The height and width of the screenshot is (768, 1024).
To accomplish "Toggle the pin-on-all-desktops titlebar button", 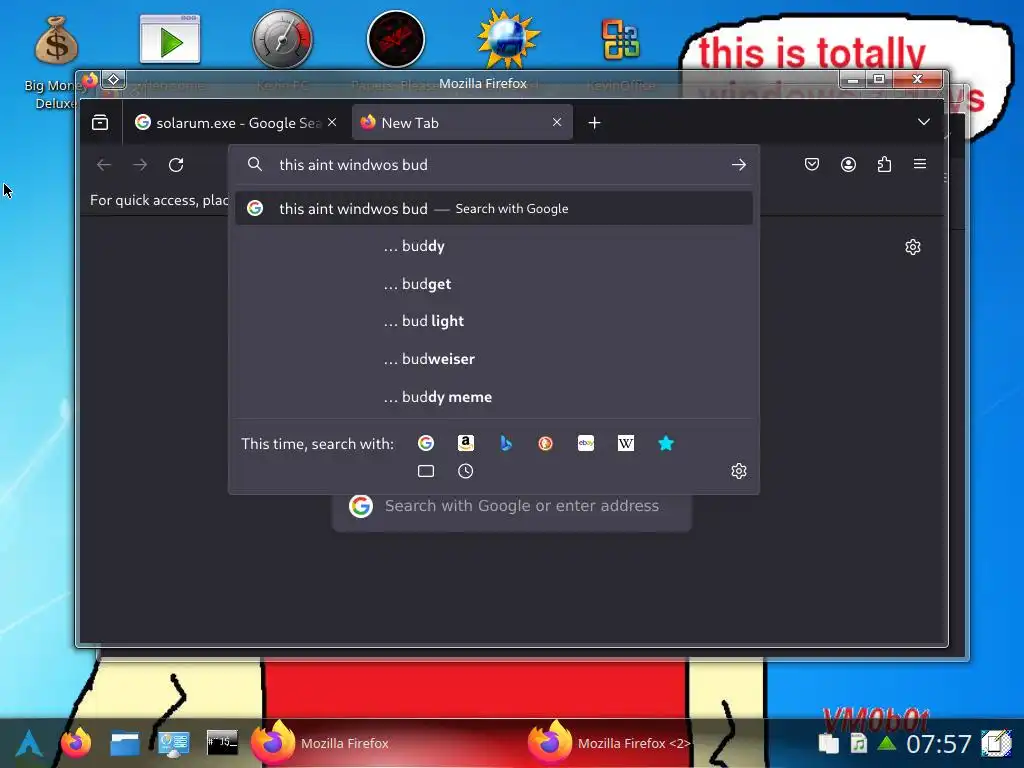I will coord(114,80).
